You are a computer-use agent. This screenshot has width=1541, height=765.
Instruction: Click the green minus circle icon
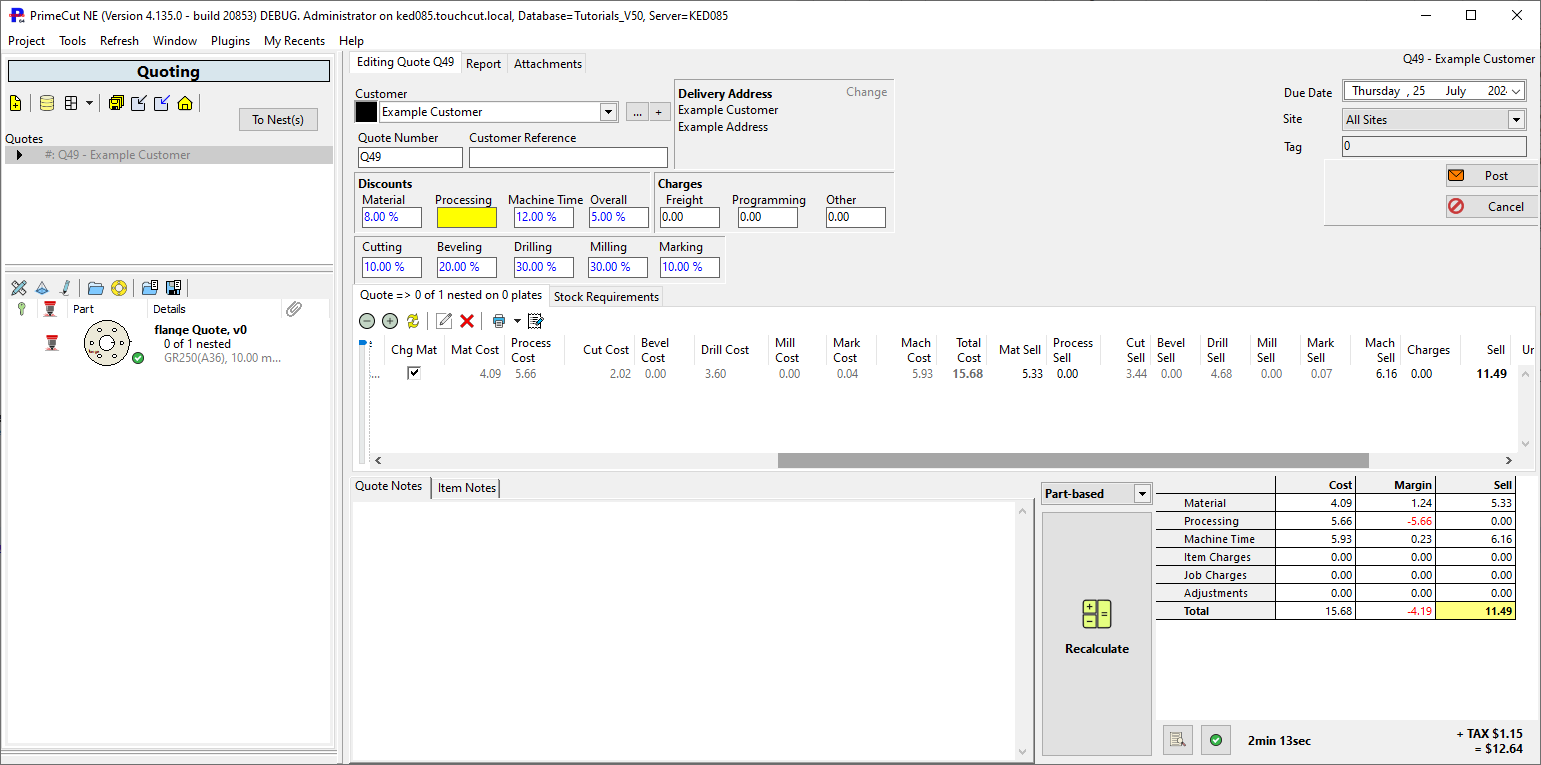coord(366,321)
